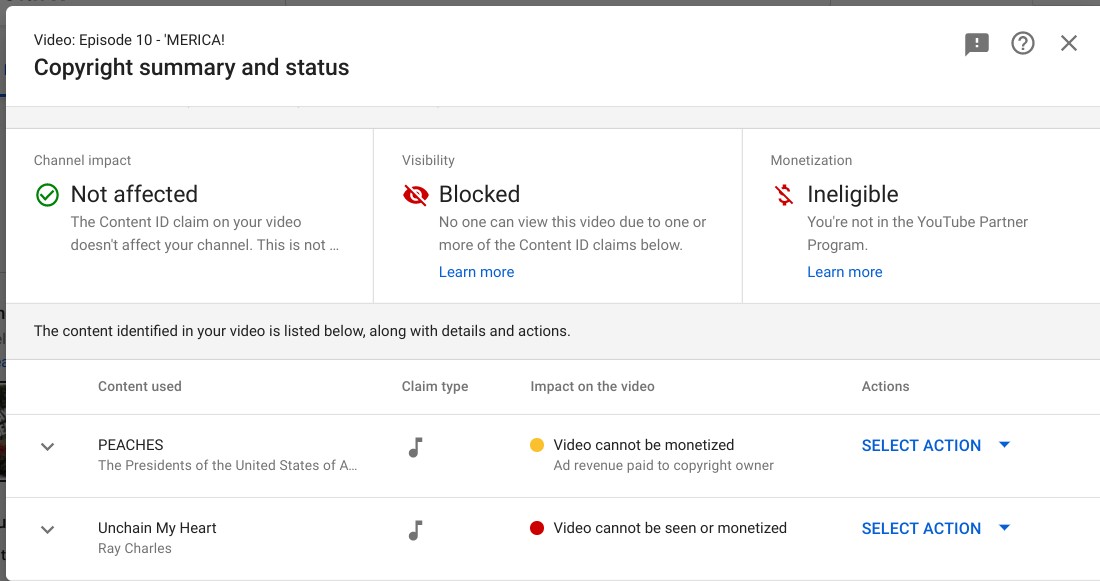This screenshot has height=581, width=1100.
Task: Click the truncated Content ID claim description
Action: [205, 234]
